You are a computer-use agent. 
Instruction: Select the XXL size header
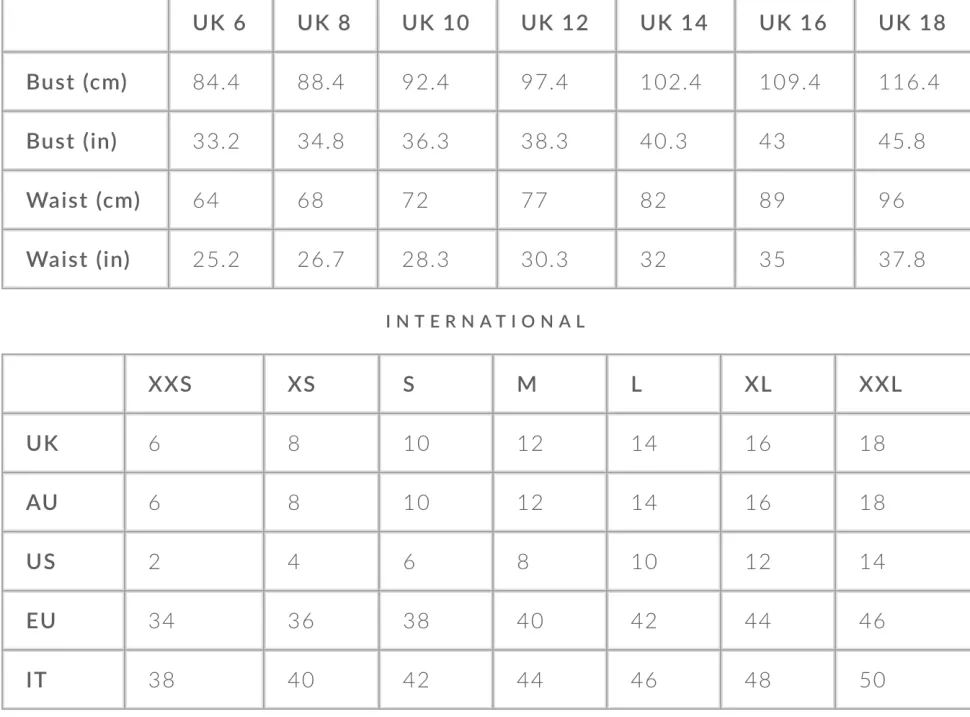coord(880,384)
